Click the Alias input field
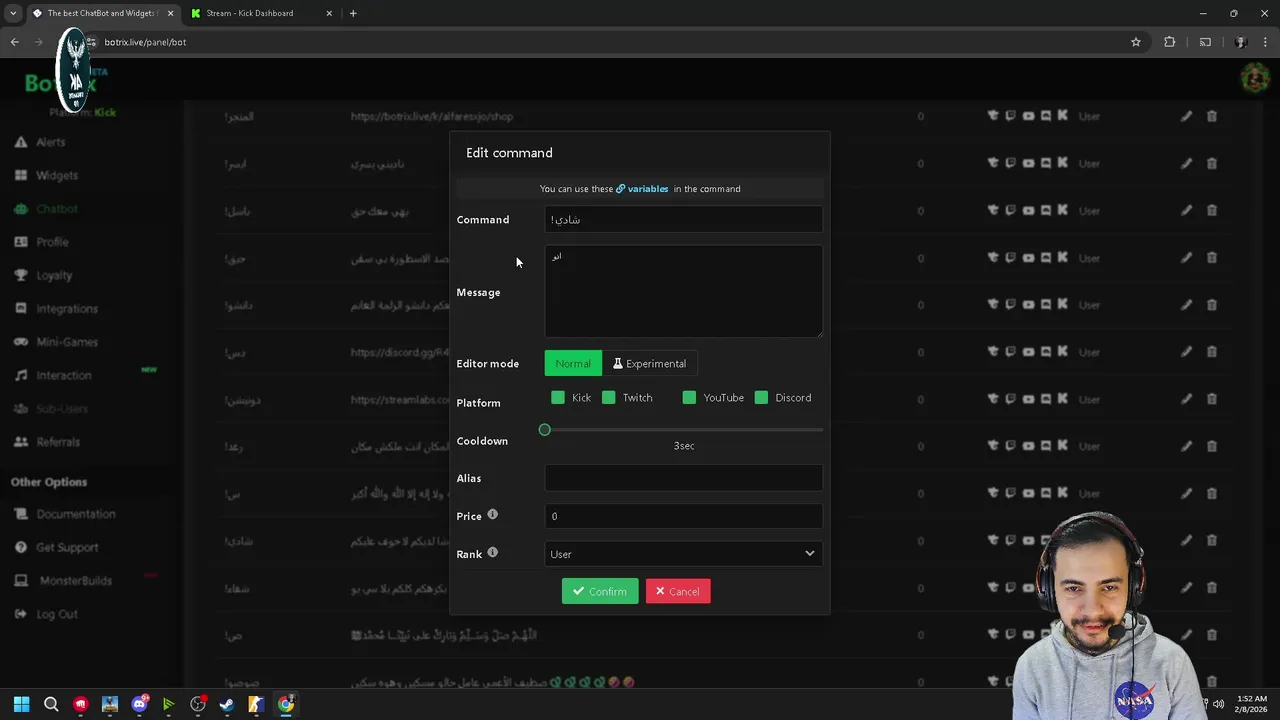Screen dimensions: 1280x720 (x=684, y=478)
